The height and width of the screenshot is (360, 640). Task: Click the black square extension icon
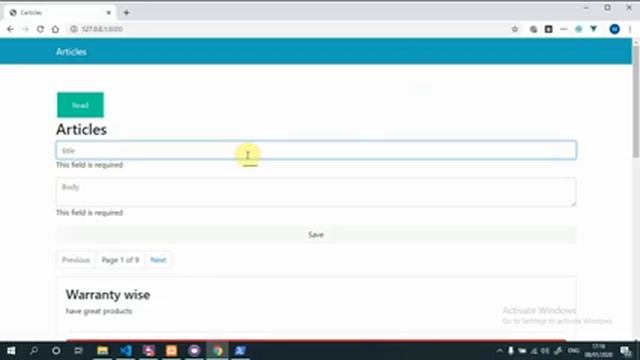pos(549,29)
